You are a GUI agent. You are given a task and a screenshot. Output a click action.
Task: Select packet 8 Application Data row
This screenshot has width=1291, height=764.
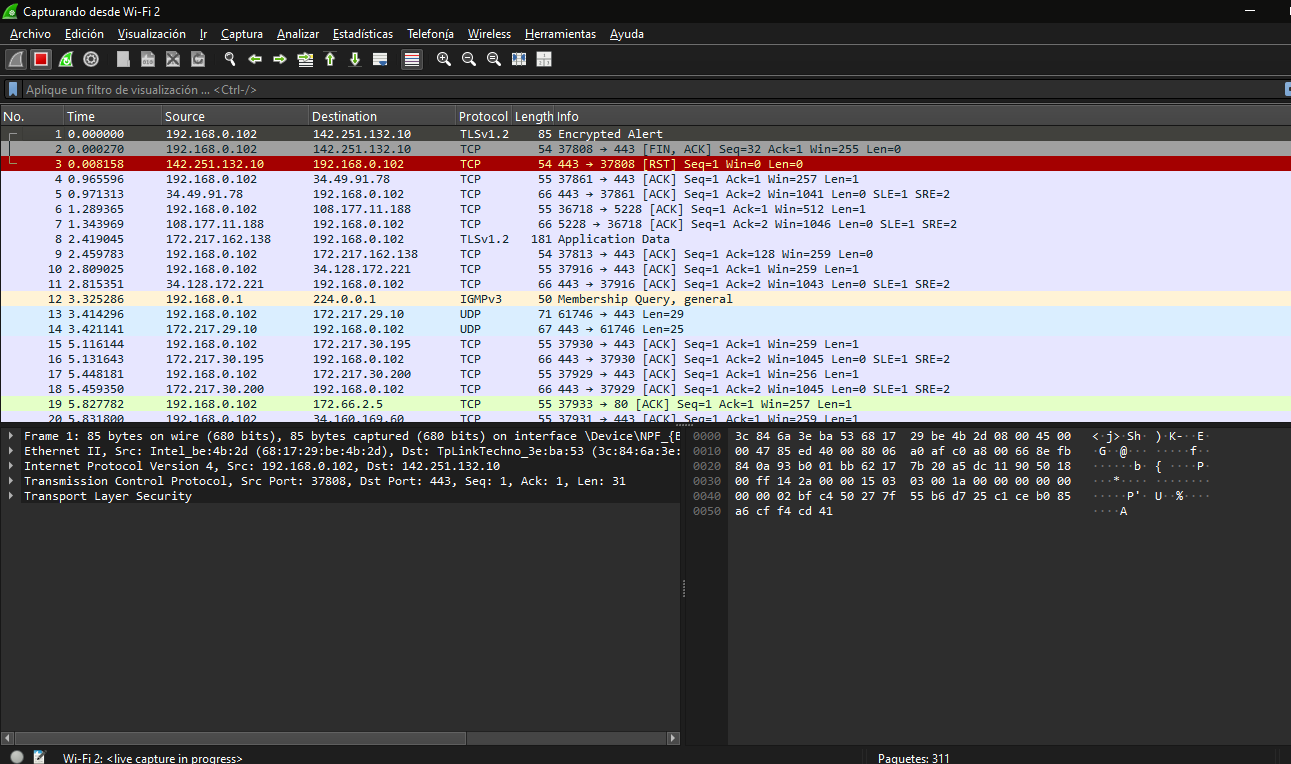(645, 238)
